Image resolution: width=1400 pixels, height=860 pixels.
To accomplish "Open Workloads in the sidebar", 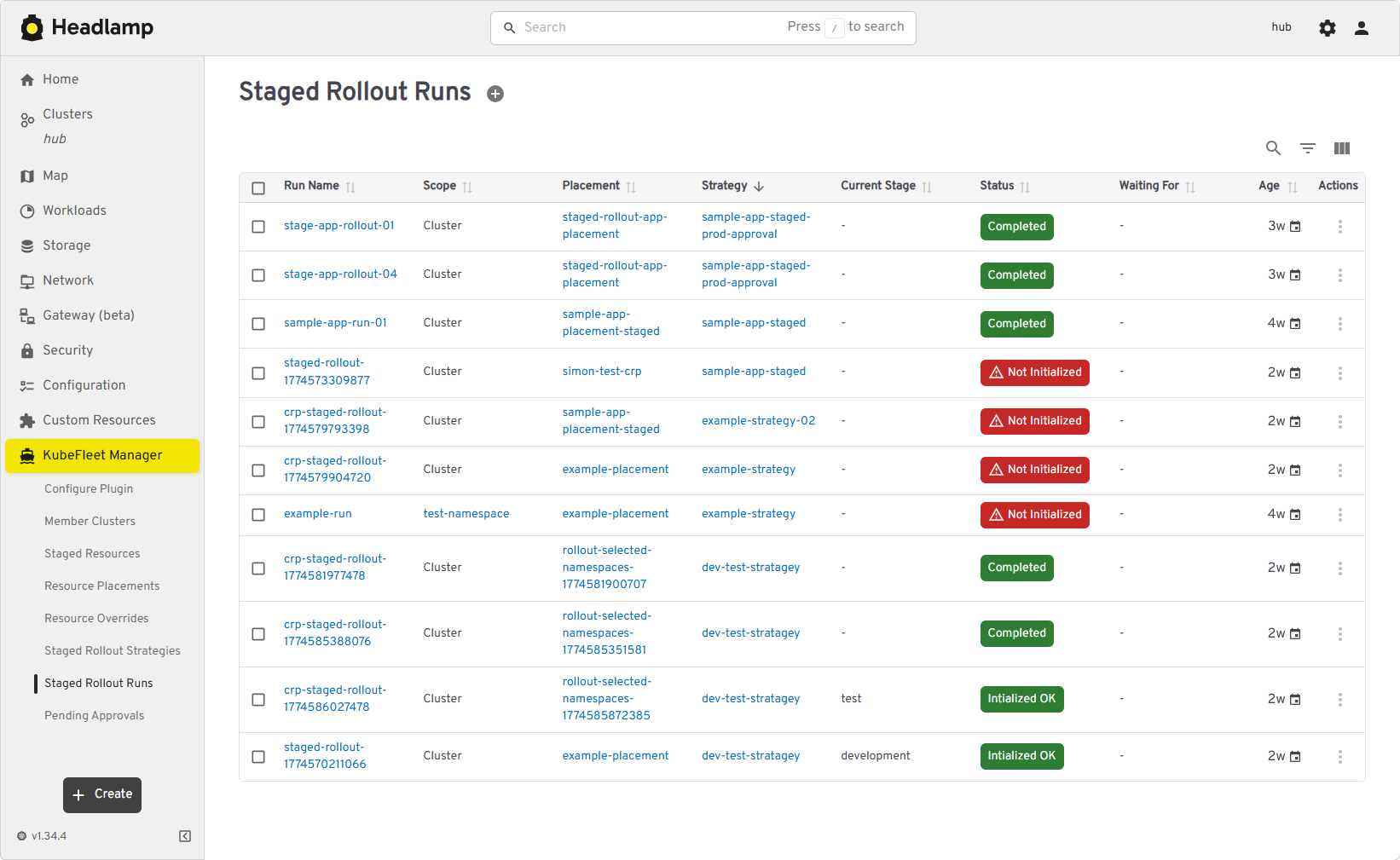I will tap(102, 211).
